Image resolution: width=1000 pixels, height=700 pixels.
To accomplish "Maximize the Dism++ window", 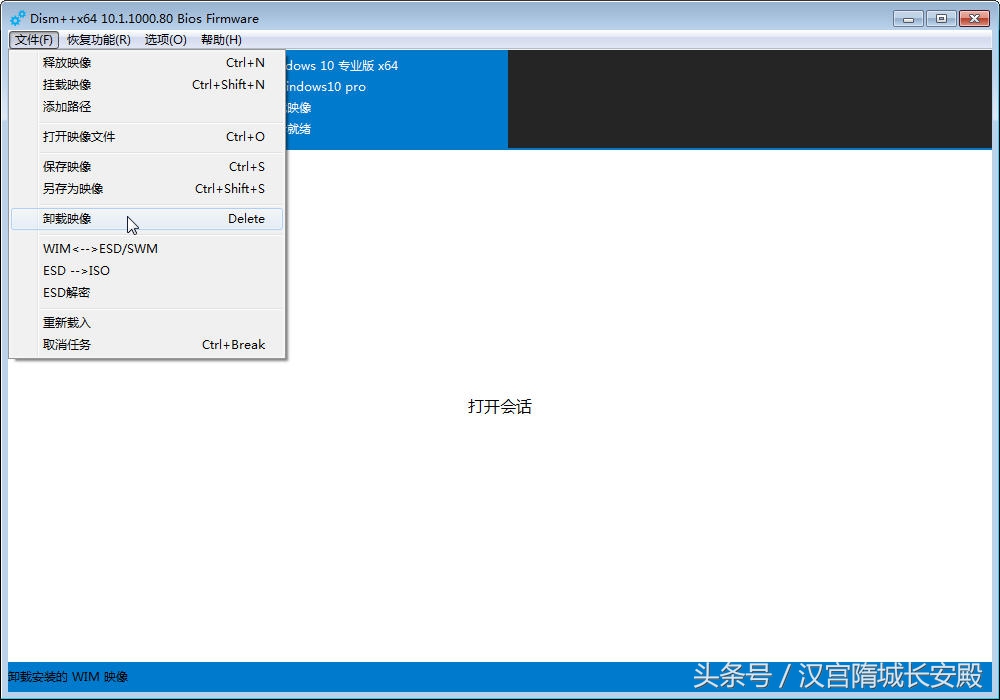I will [x=941, y=18].
